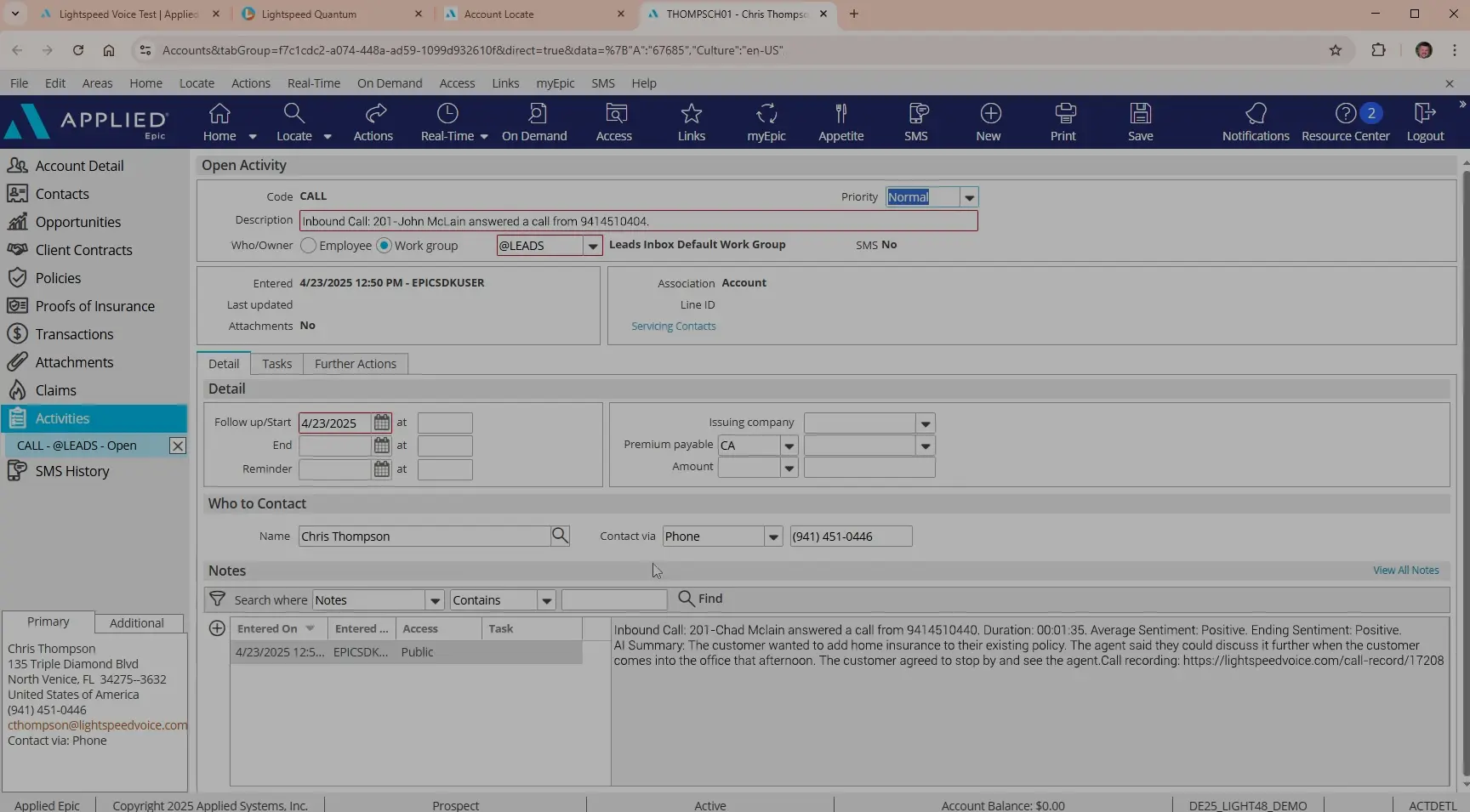
Task: Select the Employee radio button
Action: click(308, 245)
